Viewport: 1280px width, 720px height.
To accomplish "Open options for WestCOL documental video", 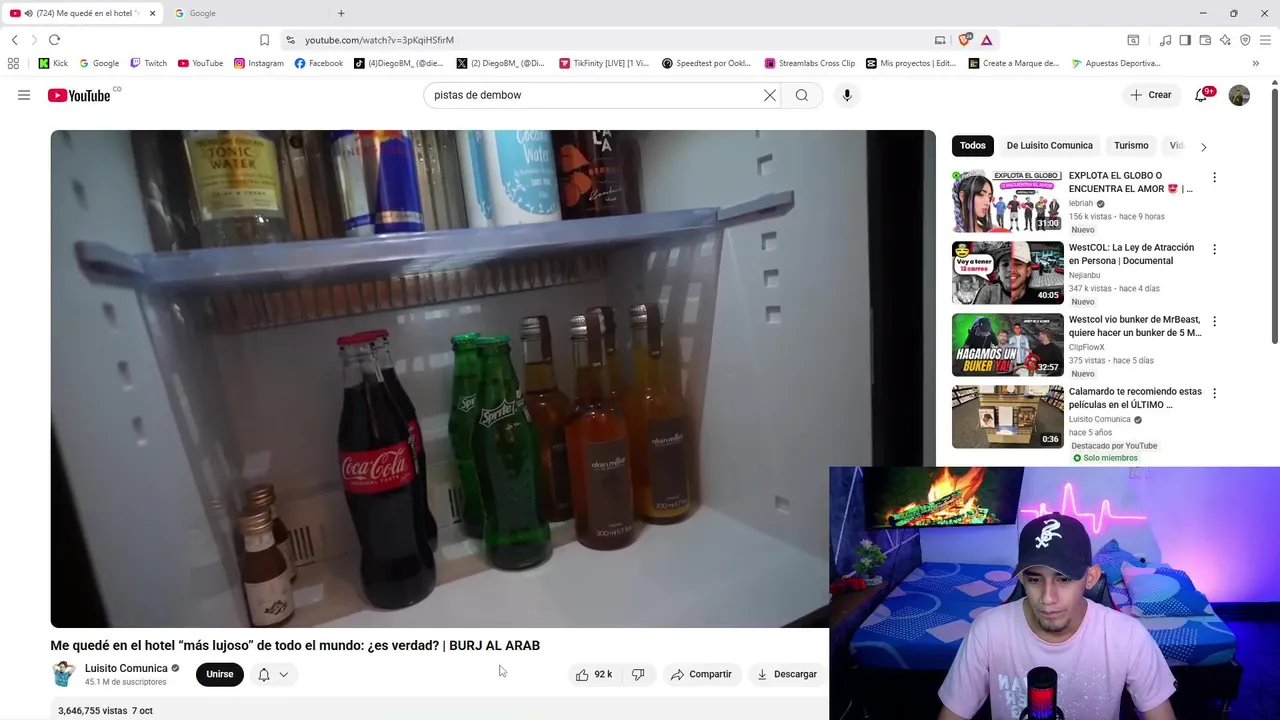I will pos(1214,249).
